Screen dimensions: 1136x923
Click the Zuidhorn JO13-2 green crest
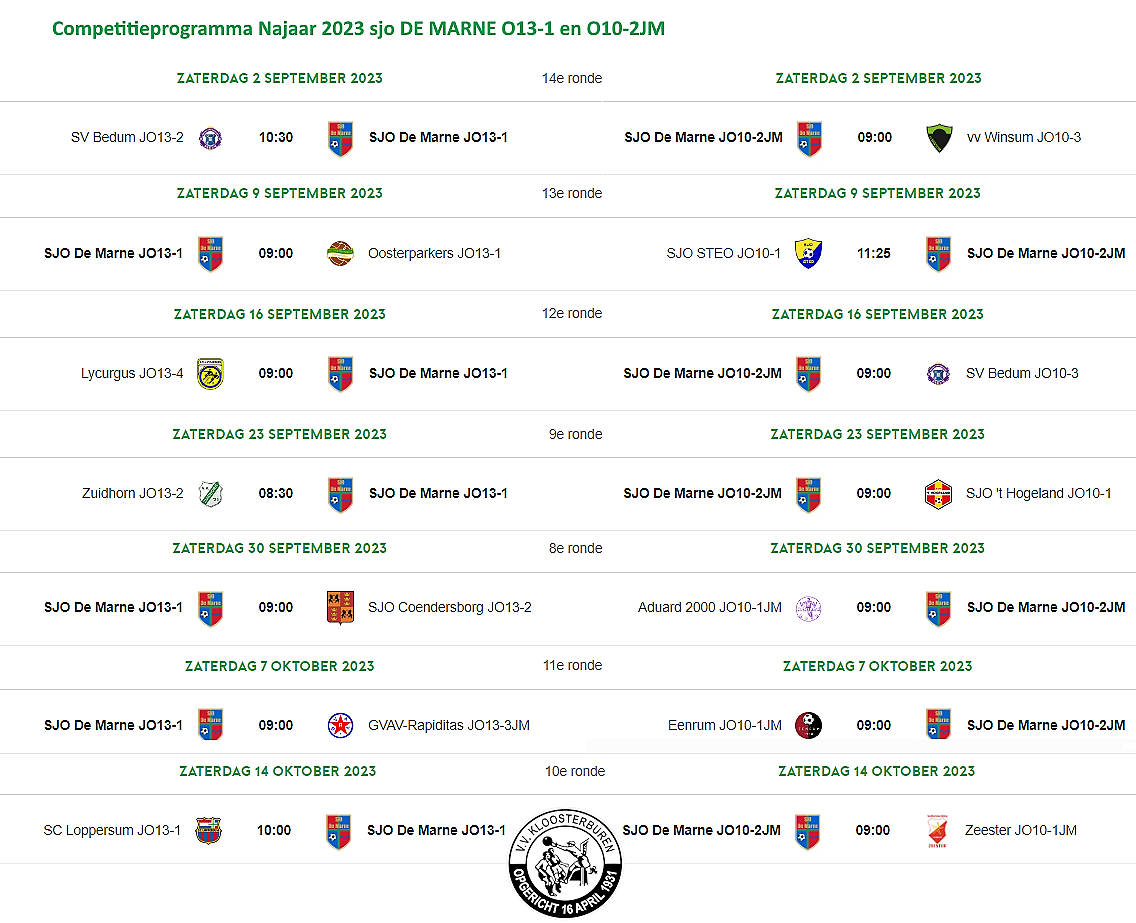pyautogui.click(x=210, y=493)
